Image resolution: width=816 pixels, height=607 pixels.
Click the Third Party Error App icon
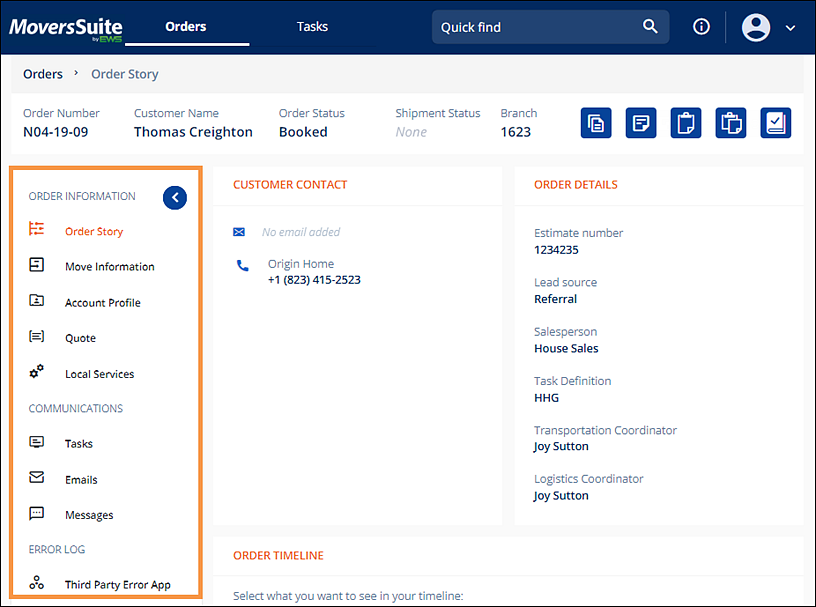click(x=36, y=583)
